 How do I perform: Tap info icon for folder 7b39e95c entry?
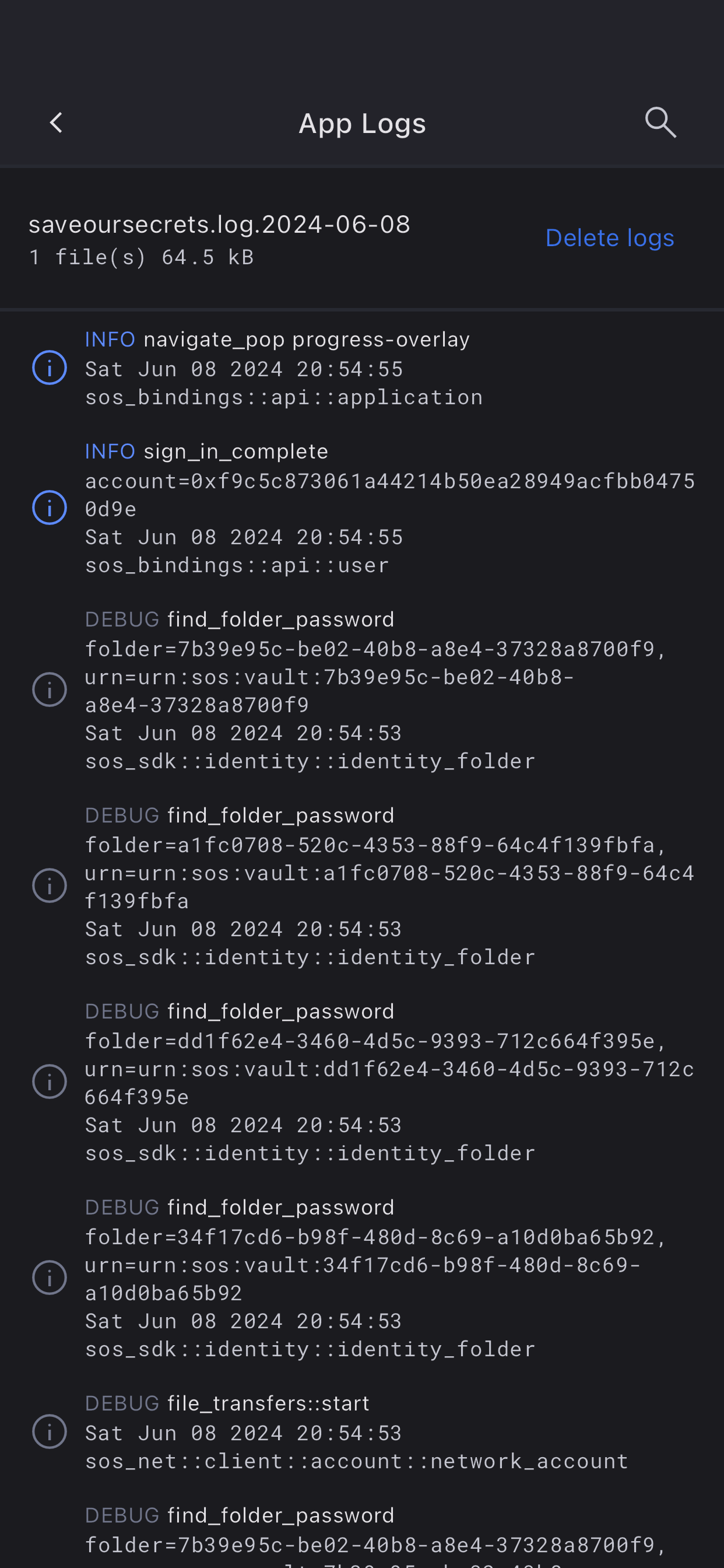coord(50,689)
